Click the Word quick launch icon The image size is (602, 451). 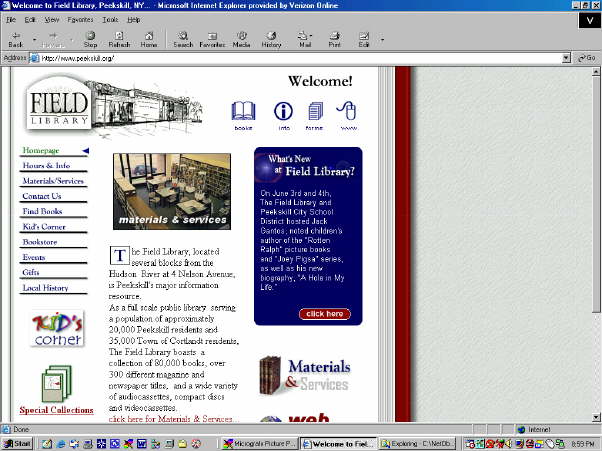coord(142,444)
